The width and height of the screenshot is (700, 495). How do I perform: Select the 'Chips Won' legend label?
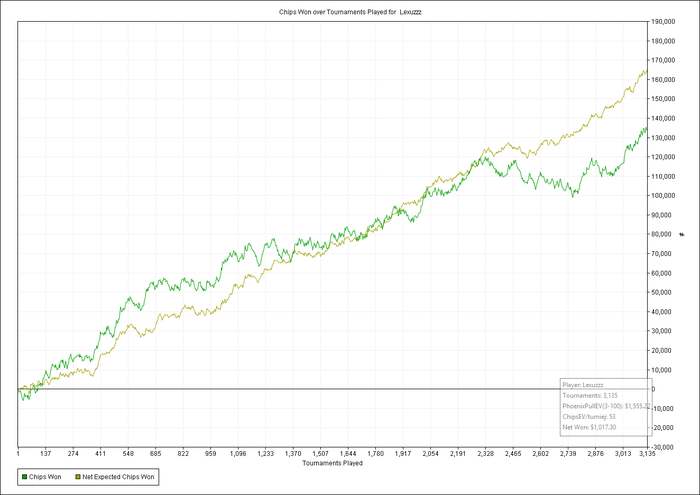45,477
